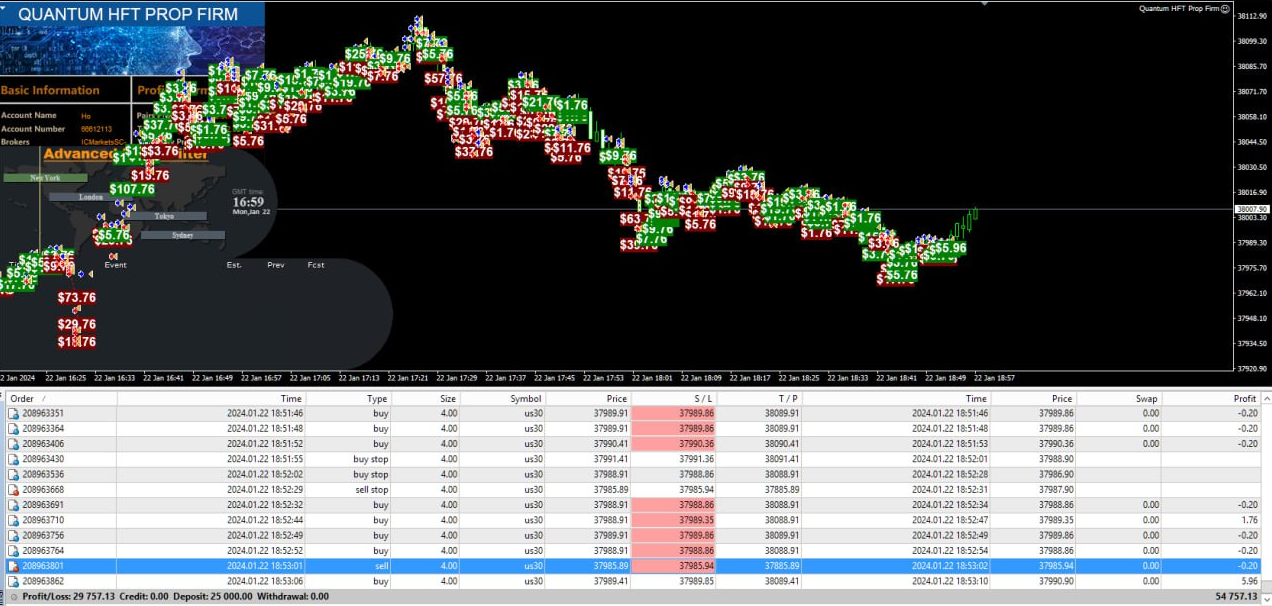Click the sell order icon for 208963801
The image size is (1272, 606).
coord(13,566)
